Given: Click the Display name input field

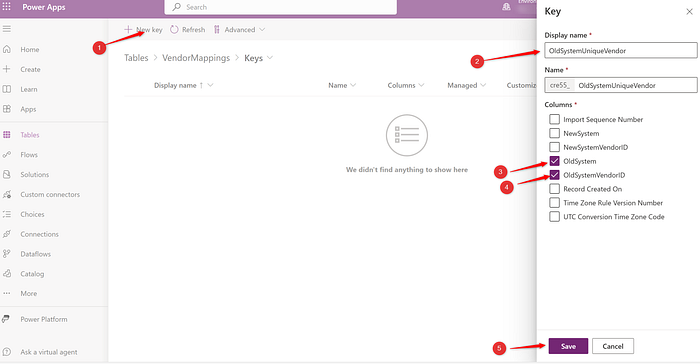Looking at the screenshot, I should [621, 50].
